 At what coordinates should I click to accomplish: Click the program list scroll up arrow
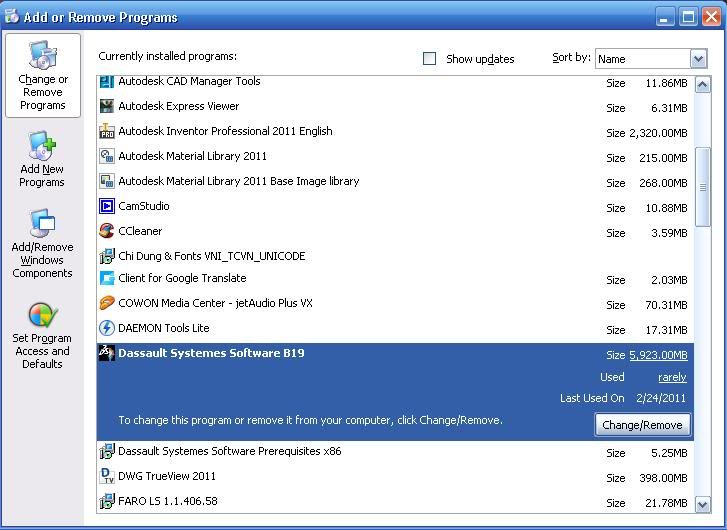(702, 84)
